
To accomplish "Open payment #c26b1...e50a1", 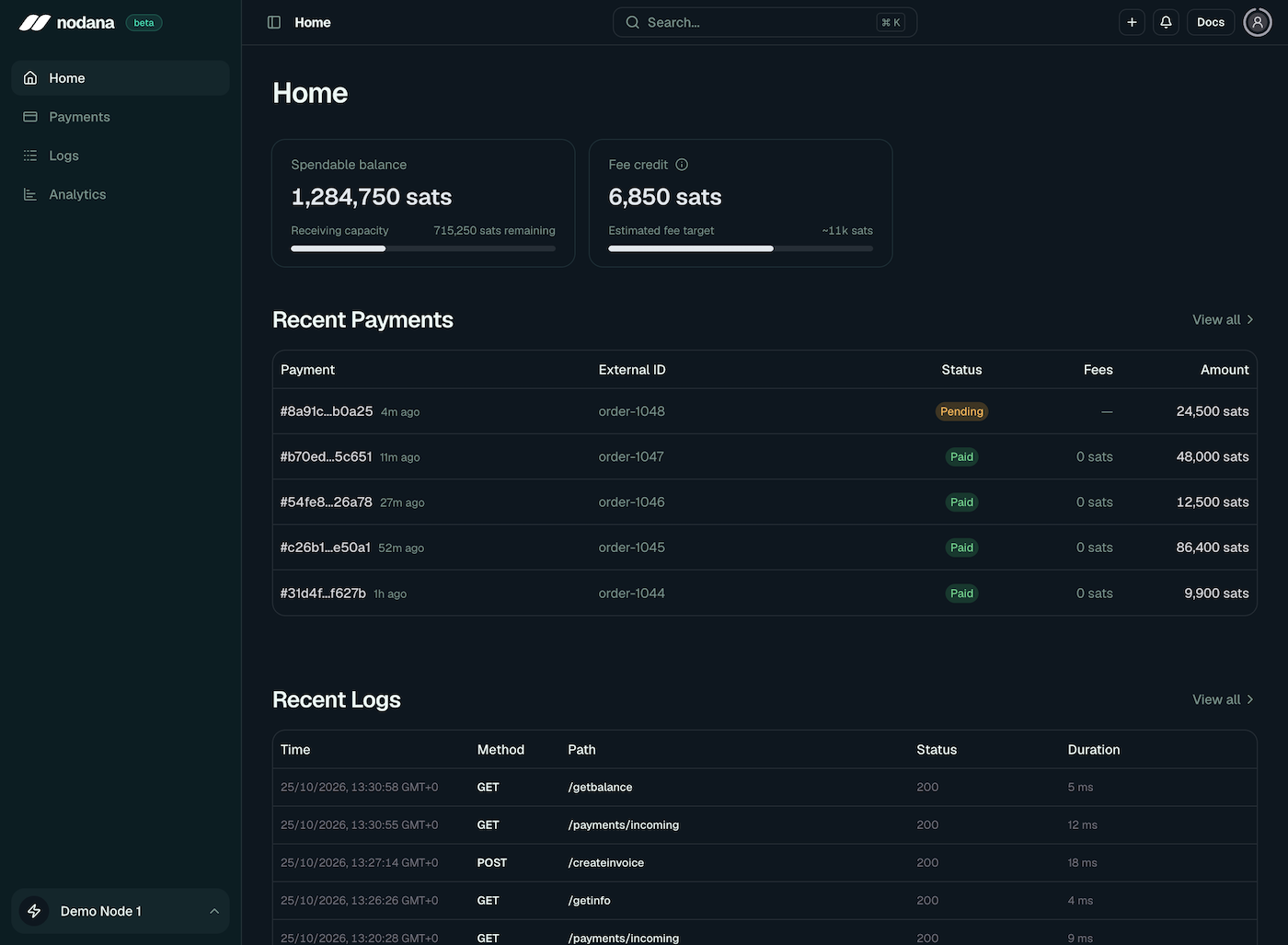I will [x=326, y=547].
